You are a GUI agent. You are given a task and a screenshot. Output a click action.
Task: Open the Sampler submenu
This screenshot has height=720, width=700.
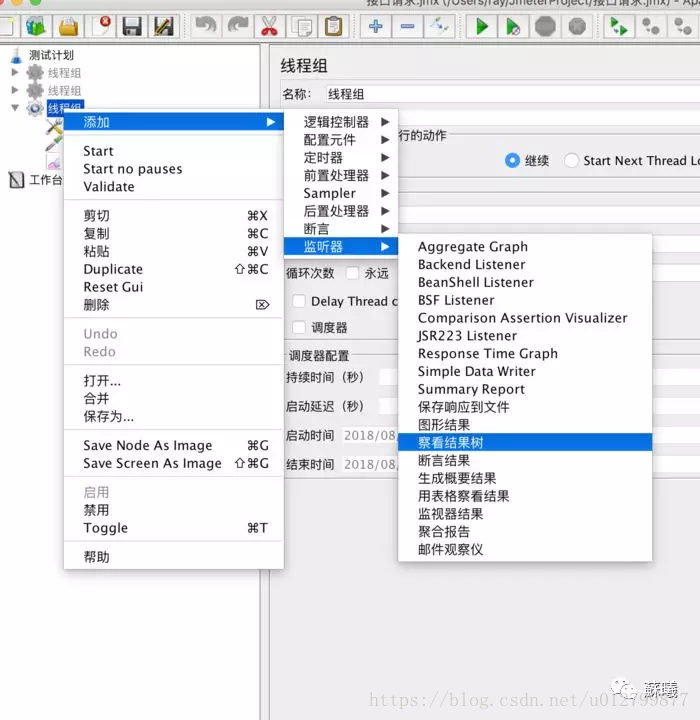(x=341, y=193)
